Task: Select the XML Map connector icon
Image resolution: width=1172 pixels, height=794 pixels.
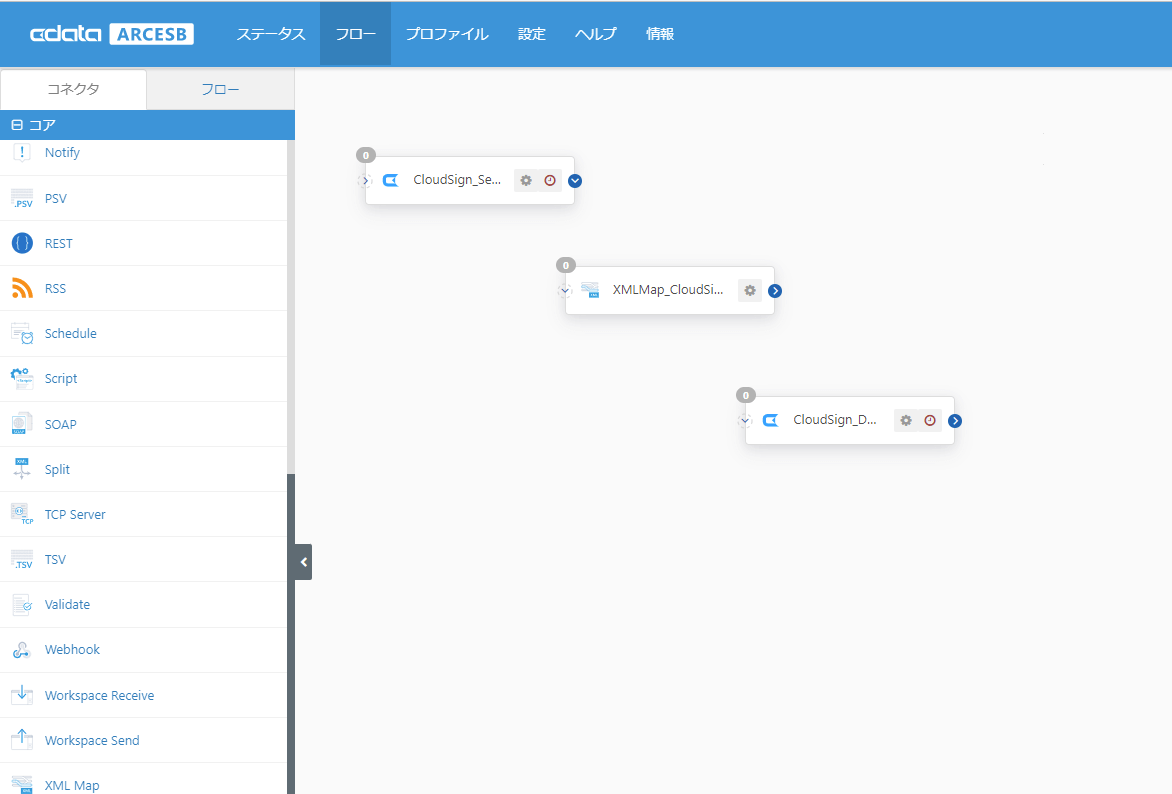Action: click(x=22, y=785)
